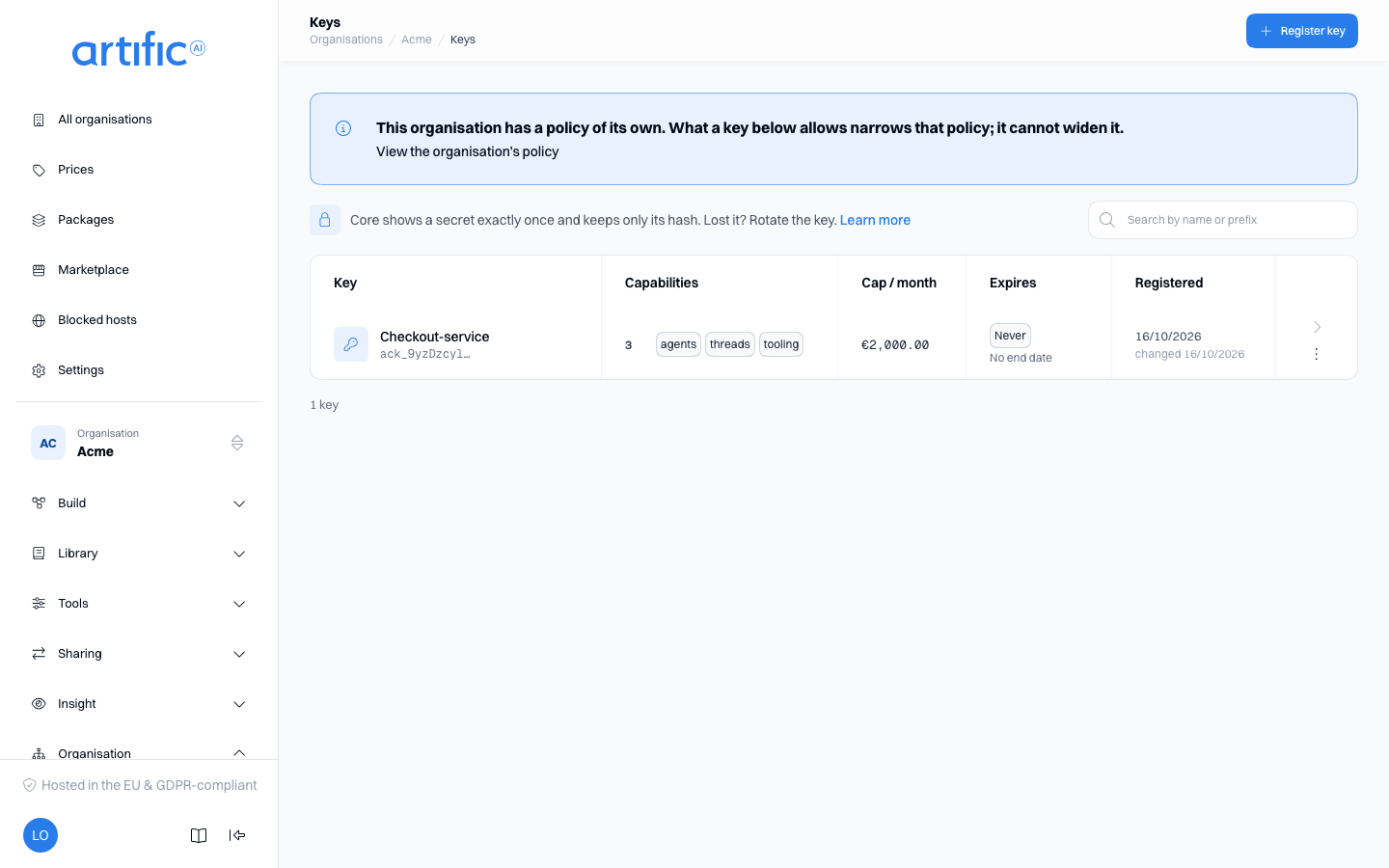
Task: Click the Checkout-service key name
Action: tap(434, 337)
